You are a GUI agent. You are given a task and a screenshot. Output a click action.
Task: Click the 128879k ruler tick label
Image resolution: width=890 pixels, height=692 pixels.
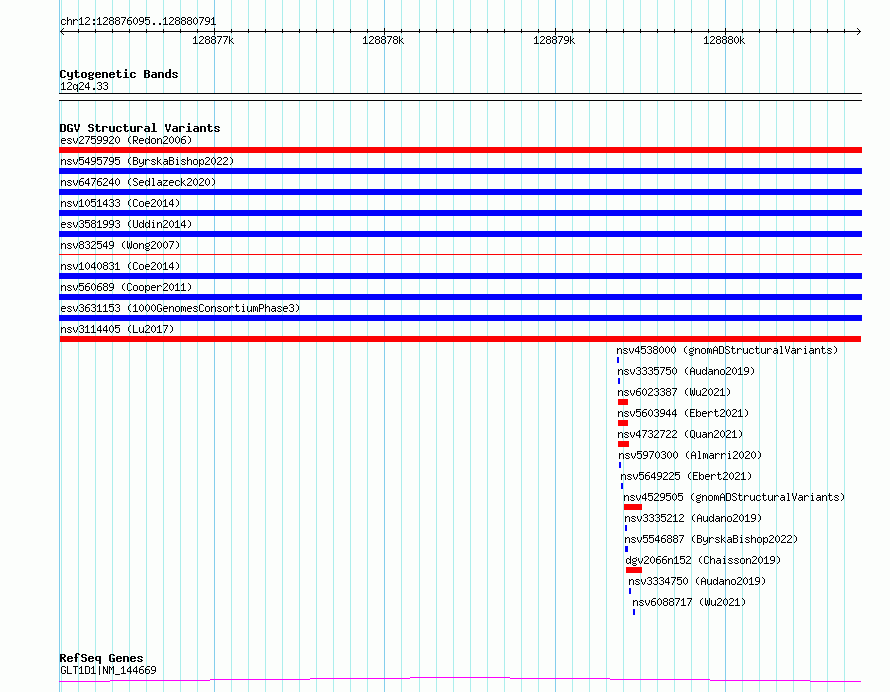pos(554,40)
